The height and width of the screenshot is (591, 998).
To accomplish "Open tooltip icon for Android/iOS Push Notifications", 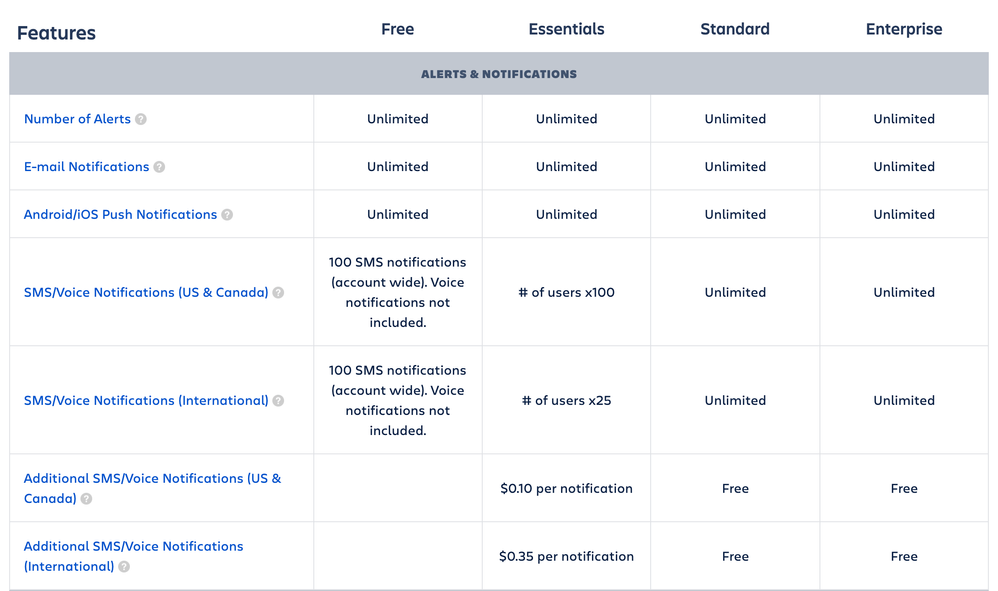I will (227, 214).
